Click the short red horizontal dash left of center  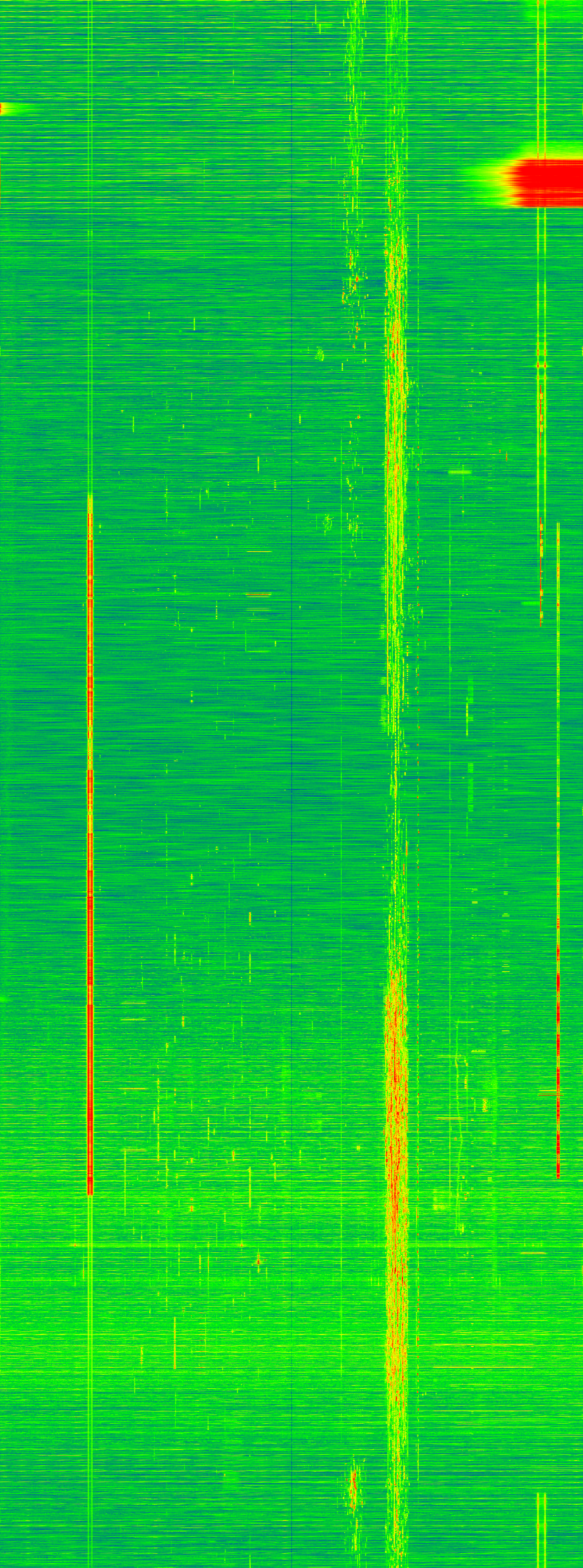[x=258, y=594]
